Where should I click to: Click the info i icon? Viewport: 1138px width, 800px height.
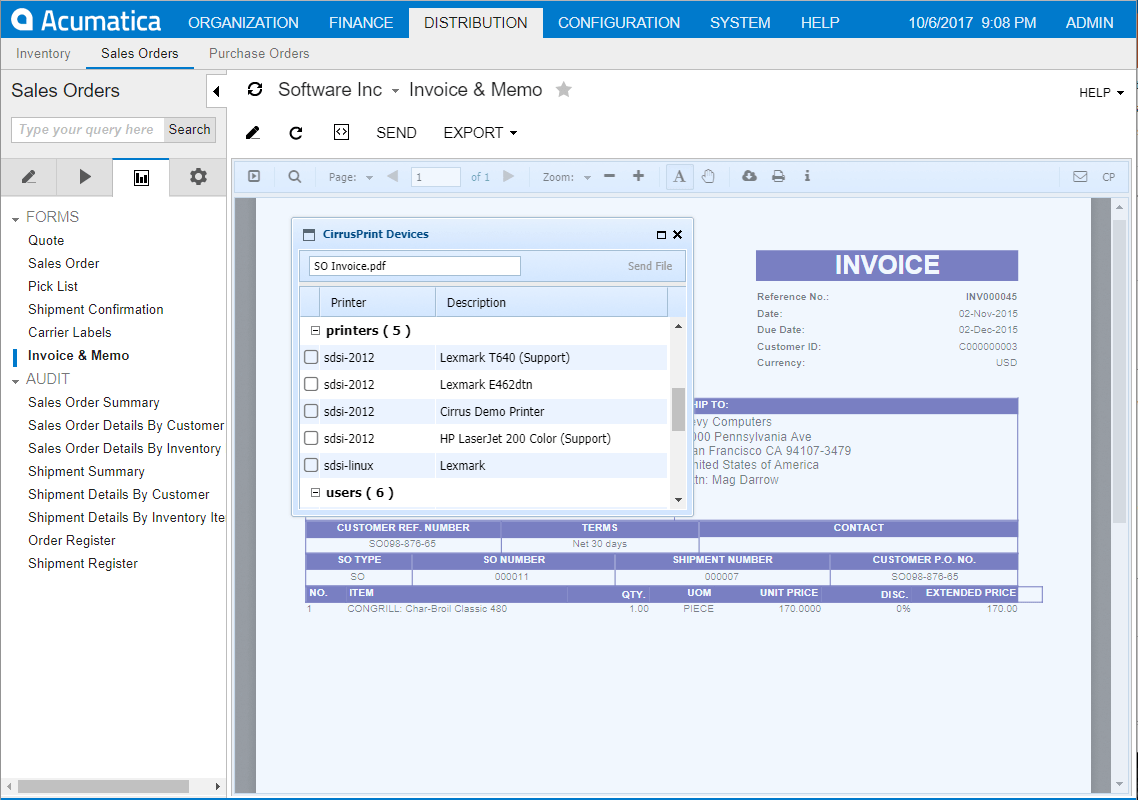807,176
